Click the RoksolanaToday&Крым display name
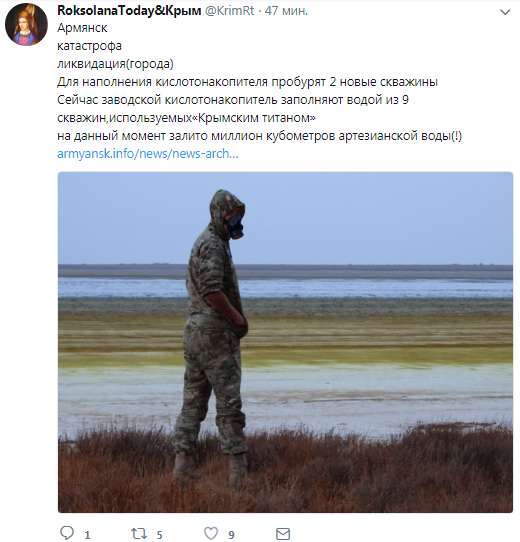The image size is (520, 542). pyautogui.click(x=129, y=11)
